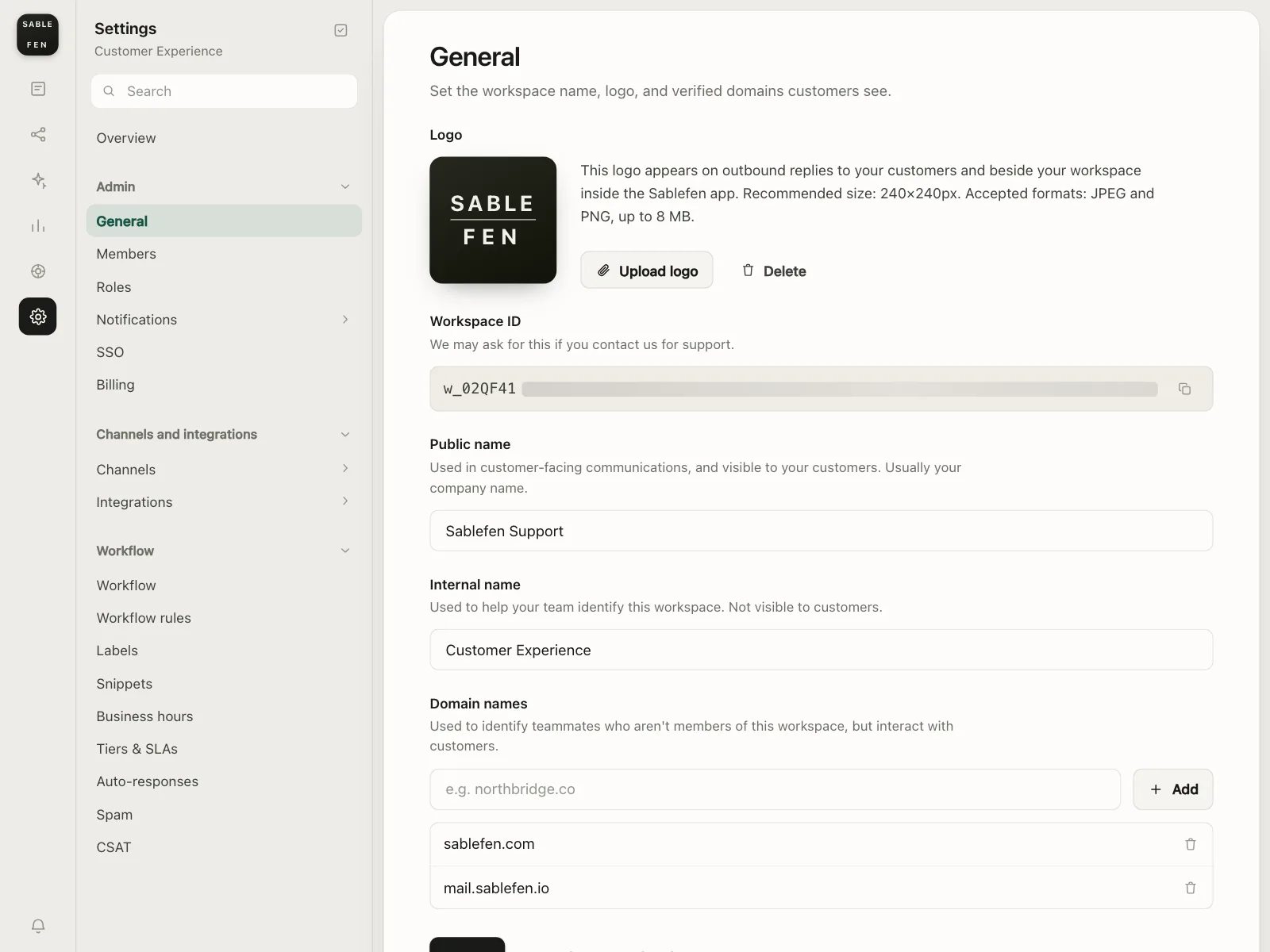Click the checklist icon next to the Settings title

[x=341, y=30]
